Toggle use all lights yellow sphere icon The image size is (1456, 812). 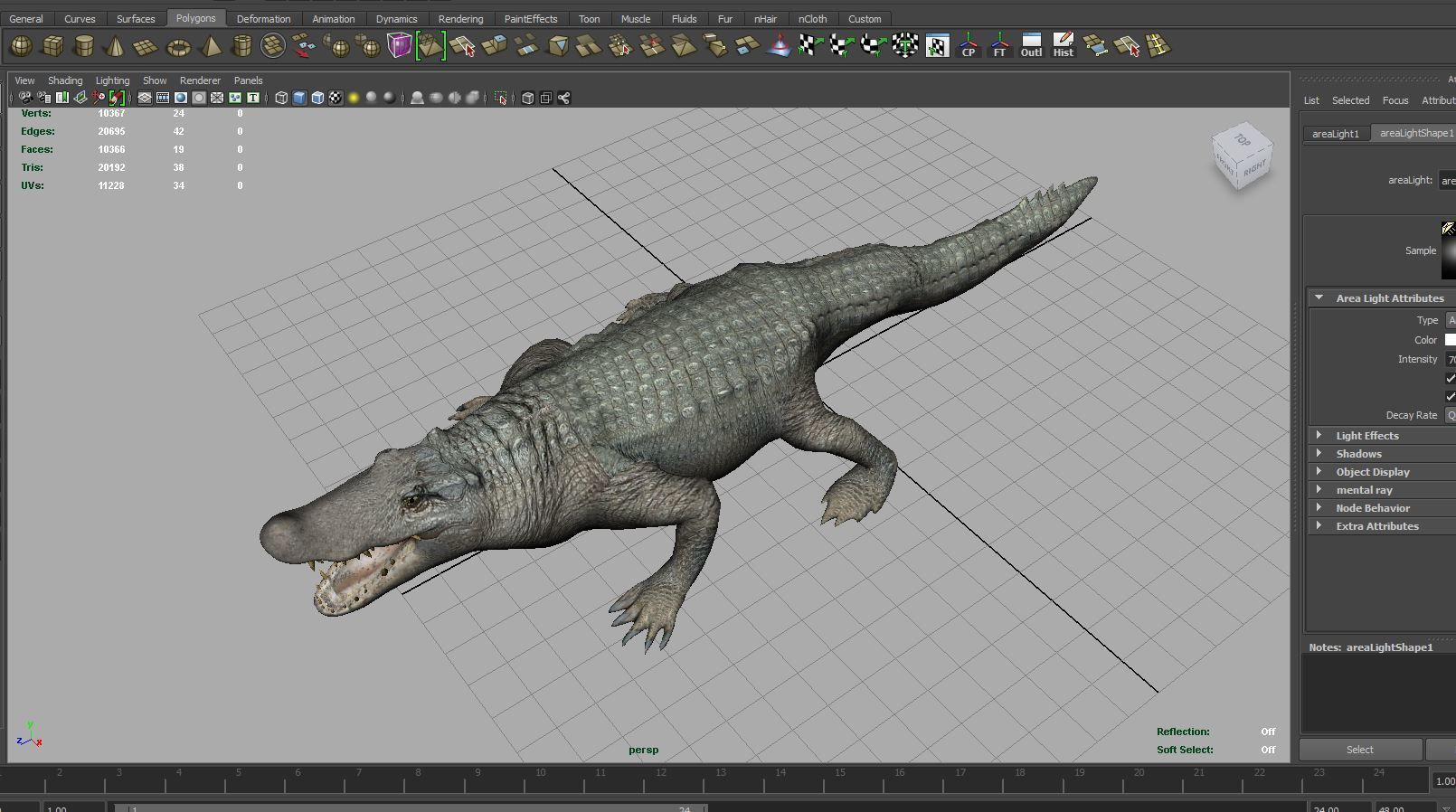point(354,98)
